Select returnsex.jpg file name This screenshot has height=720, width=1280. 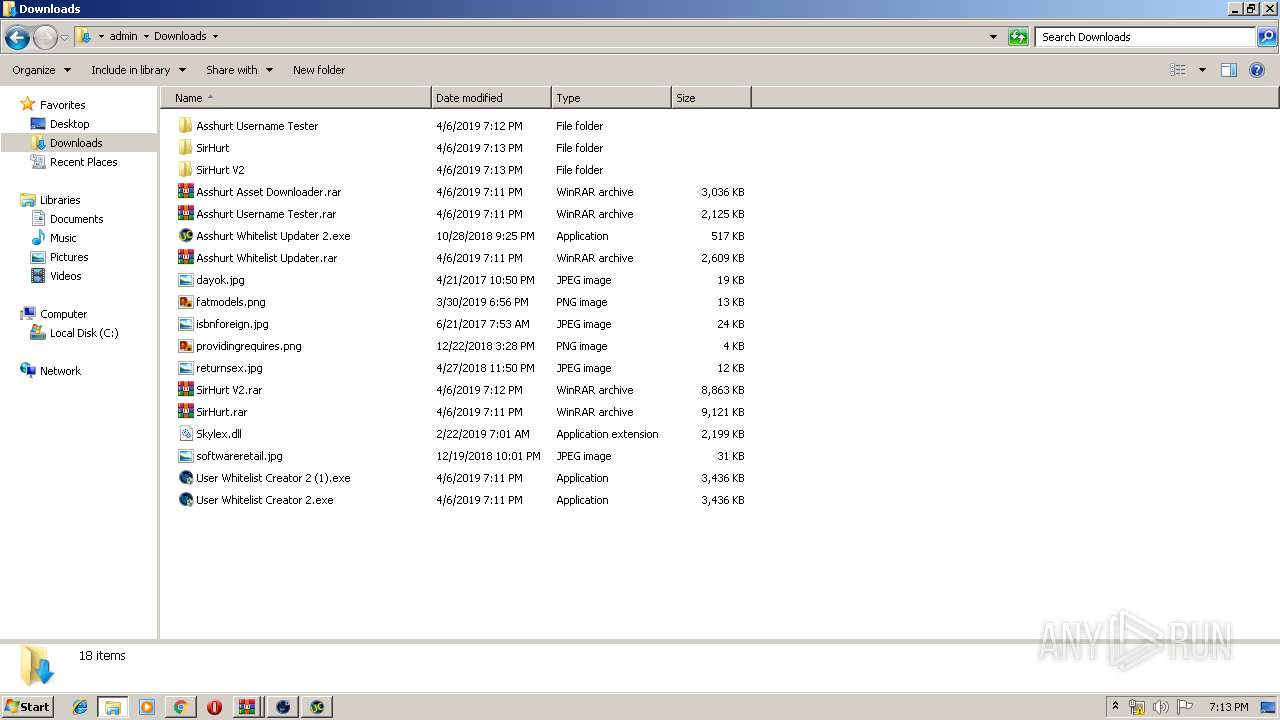coord(229,368)
